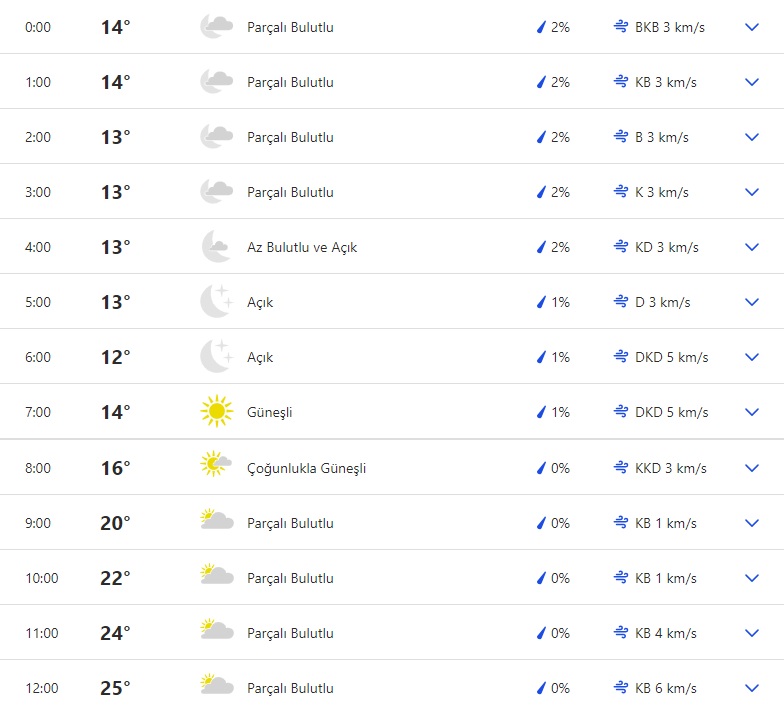Expand the 0:00 hourly forecast details

(x=752, y=27)
